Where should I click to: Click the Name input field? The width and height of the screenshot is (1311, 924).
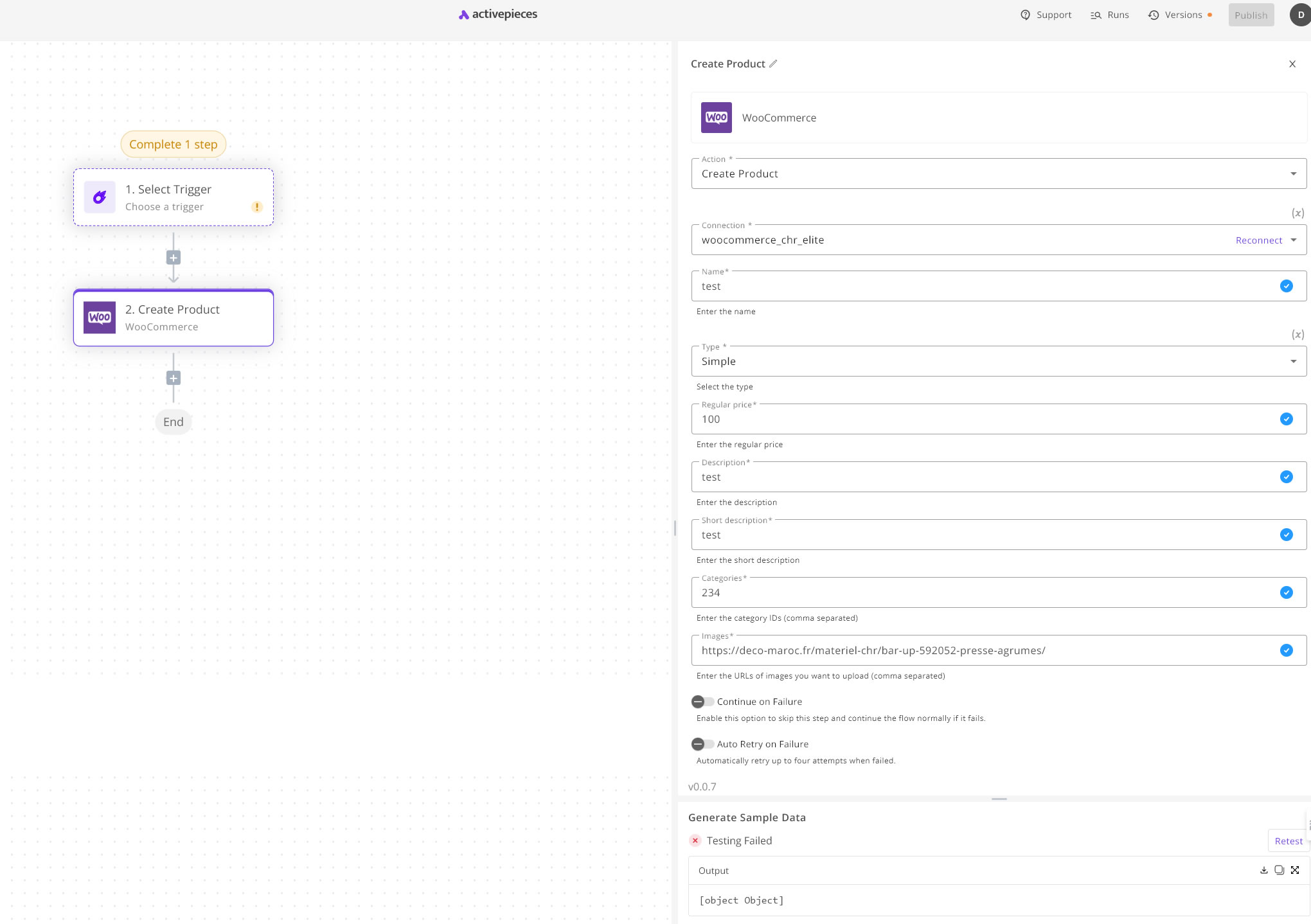pyautogui.click(x=999, y=286)
